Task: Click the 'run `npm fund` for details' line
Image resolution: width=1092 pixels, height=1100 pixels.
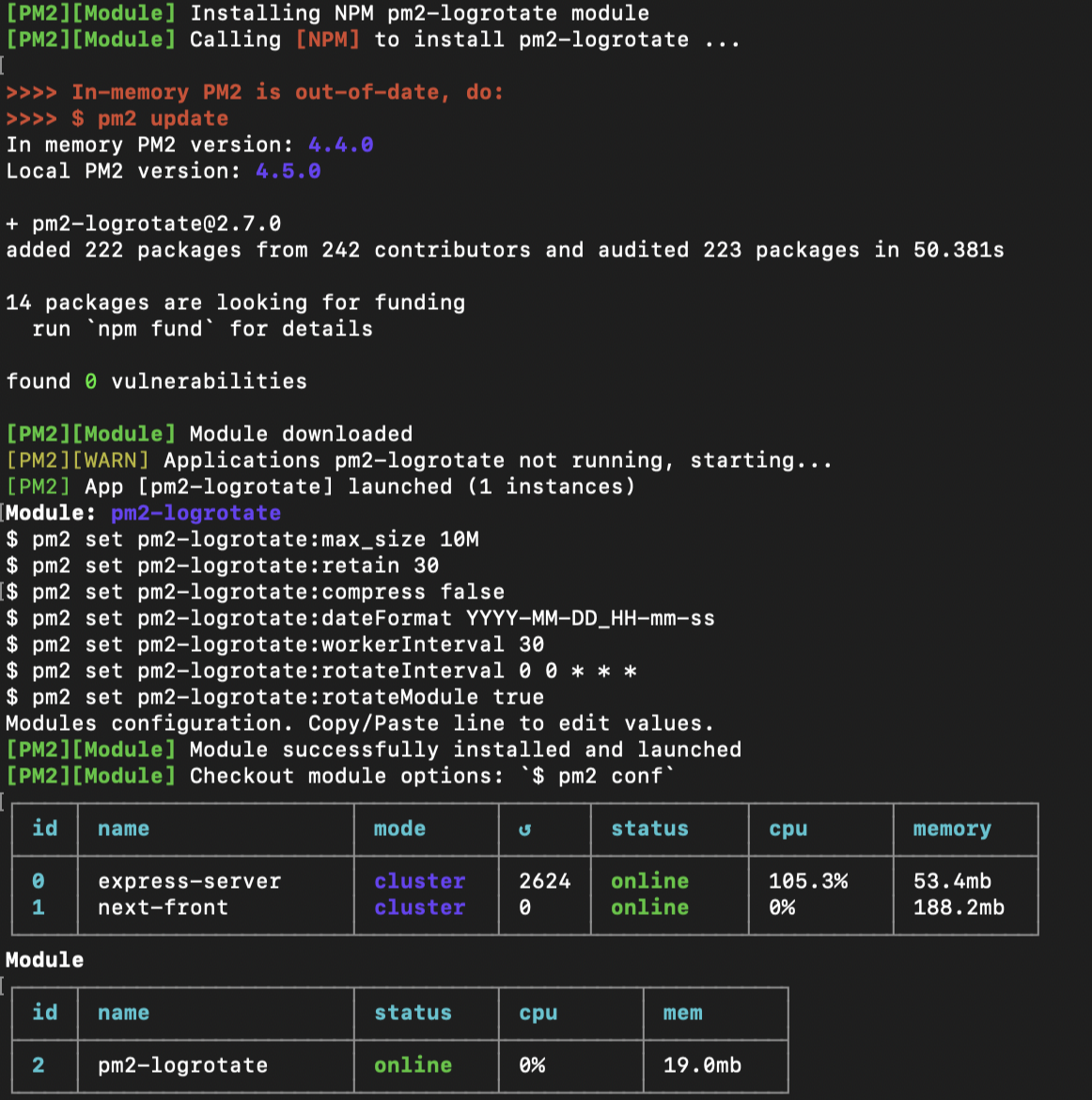Action: pyautogui.click(x=203, y=329)
